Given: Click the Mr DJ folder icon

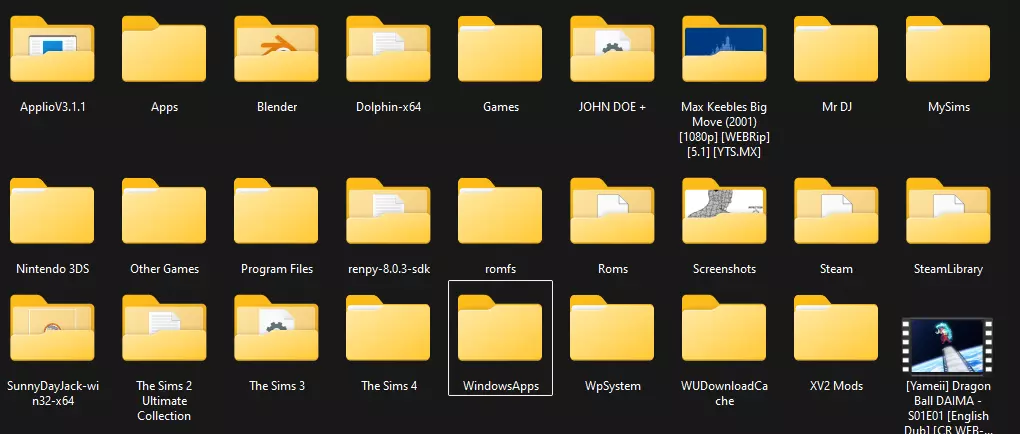Looking at the screenshot, I should pyautogui.click(x=836, y=49).
